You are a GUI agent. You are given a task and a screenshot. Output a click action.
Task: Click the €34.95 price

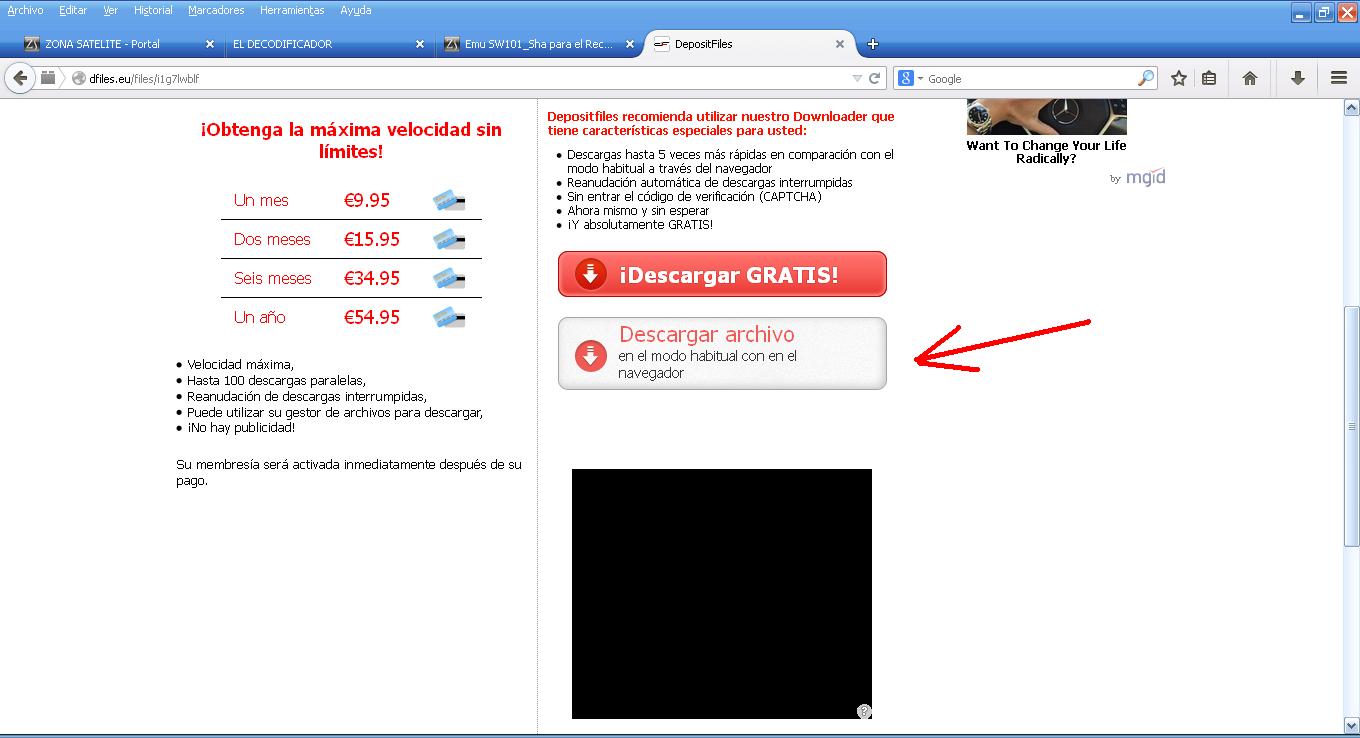(372, 278)
